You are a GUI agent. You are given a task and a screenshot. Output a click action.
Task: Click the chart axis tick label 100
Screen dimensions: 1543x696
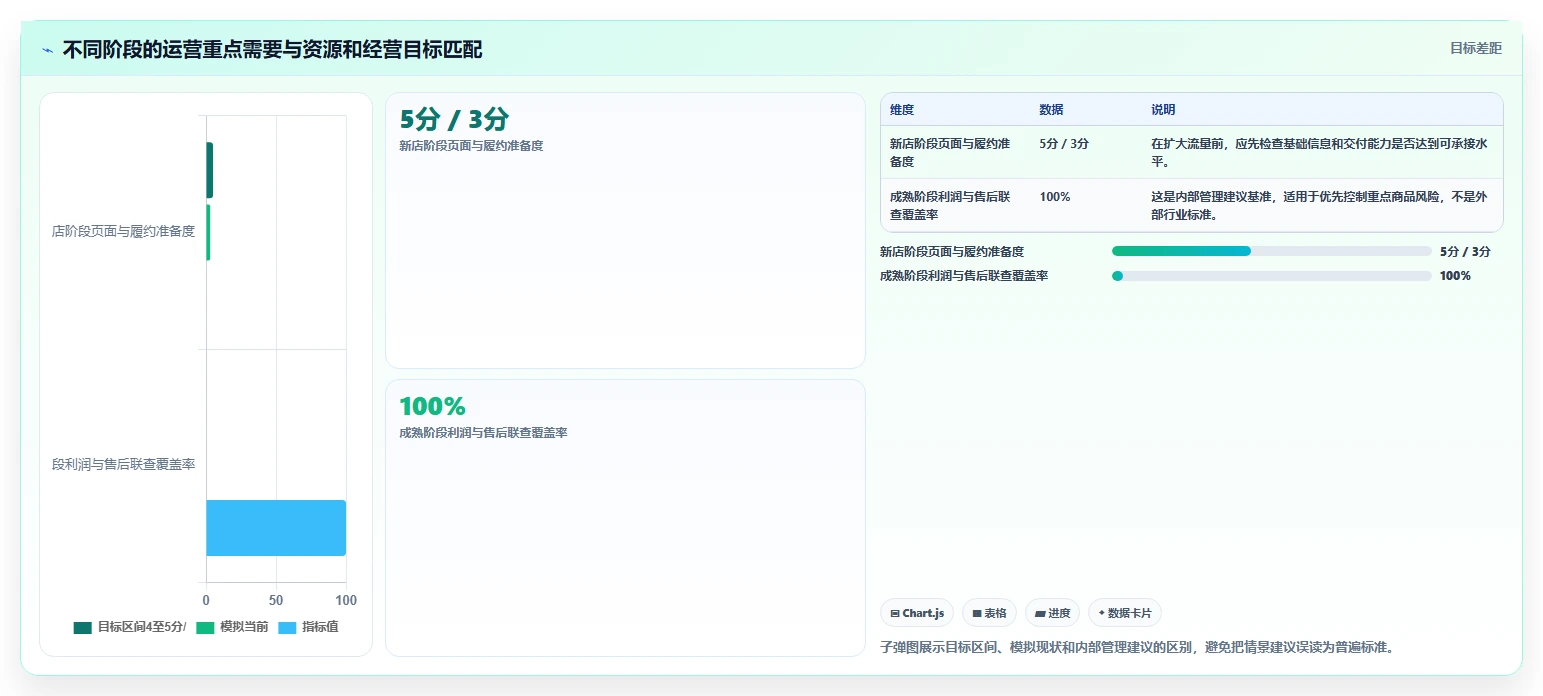coord(346,601)
